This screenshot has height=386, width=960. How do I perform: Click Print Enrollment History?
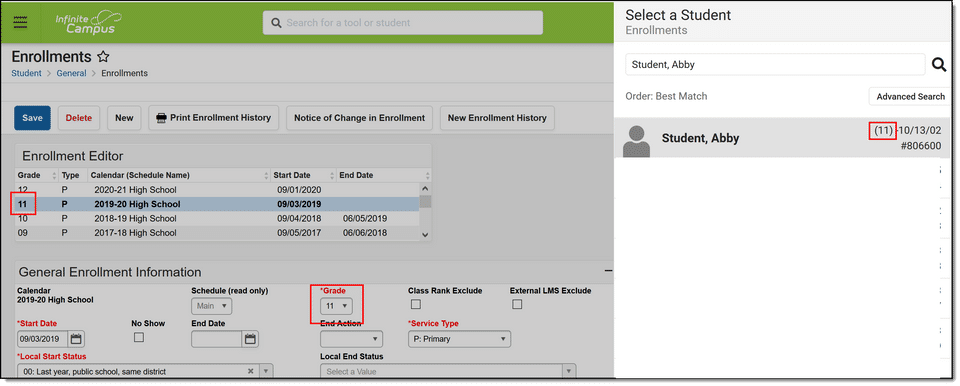point(214,118)
